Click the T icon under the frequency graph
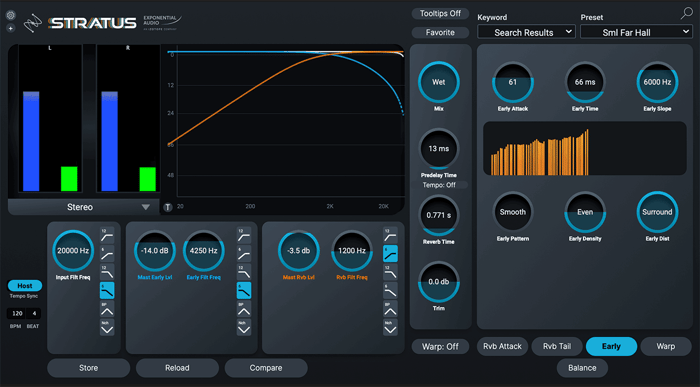This screenshot has width=700, height=387. (x=168, y=207)
